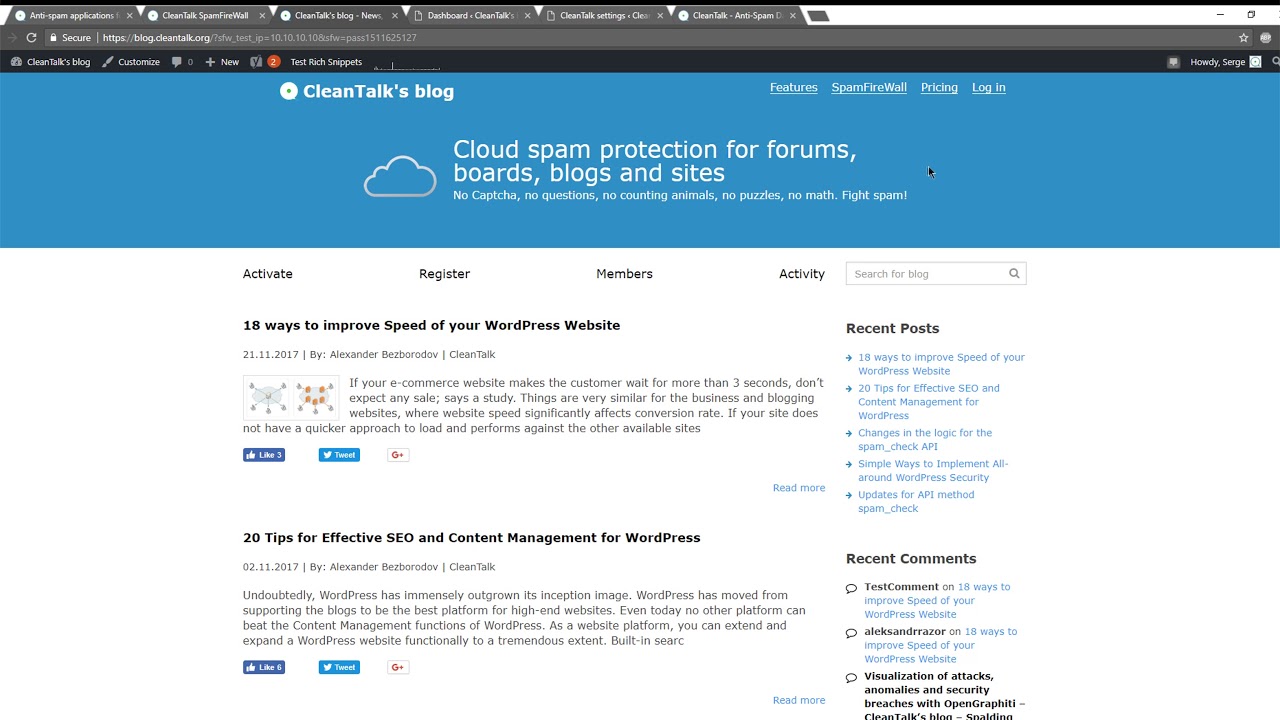This screenshot has width=1280, height=720.
Task: Open recent post Updates for API method spam_check
Action: (916, 502)
